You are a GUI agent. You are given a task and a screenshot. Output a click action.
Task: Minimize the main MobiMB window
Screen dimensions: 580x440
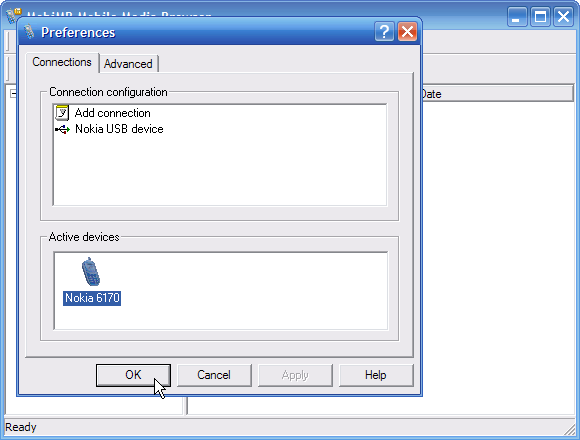coord(517,17)
